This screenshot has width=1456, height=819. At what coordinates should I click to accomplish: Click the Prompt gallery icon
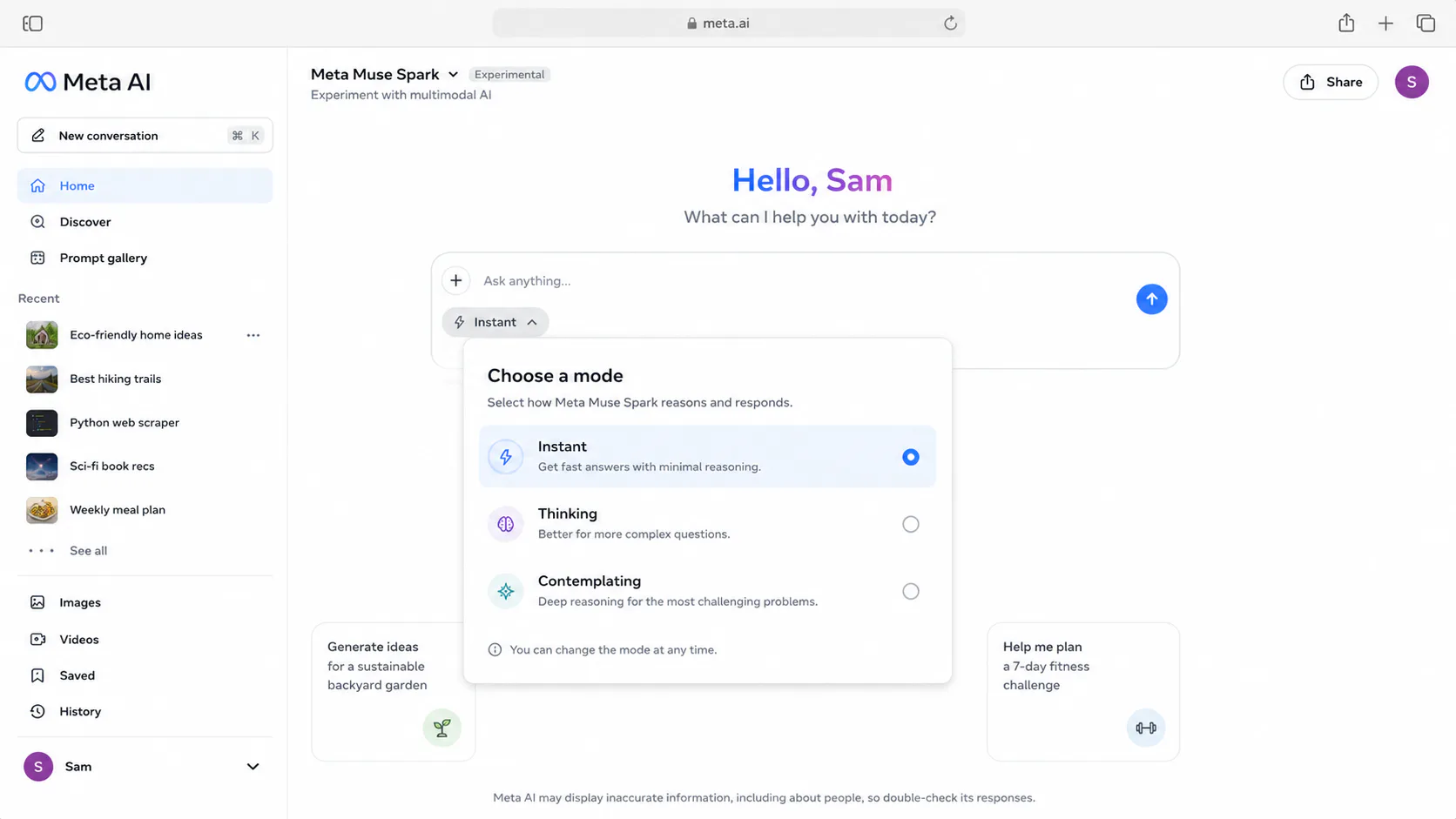(37, 258)
